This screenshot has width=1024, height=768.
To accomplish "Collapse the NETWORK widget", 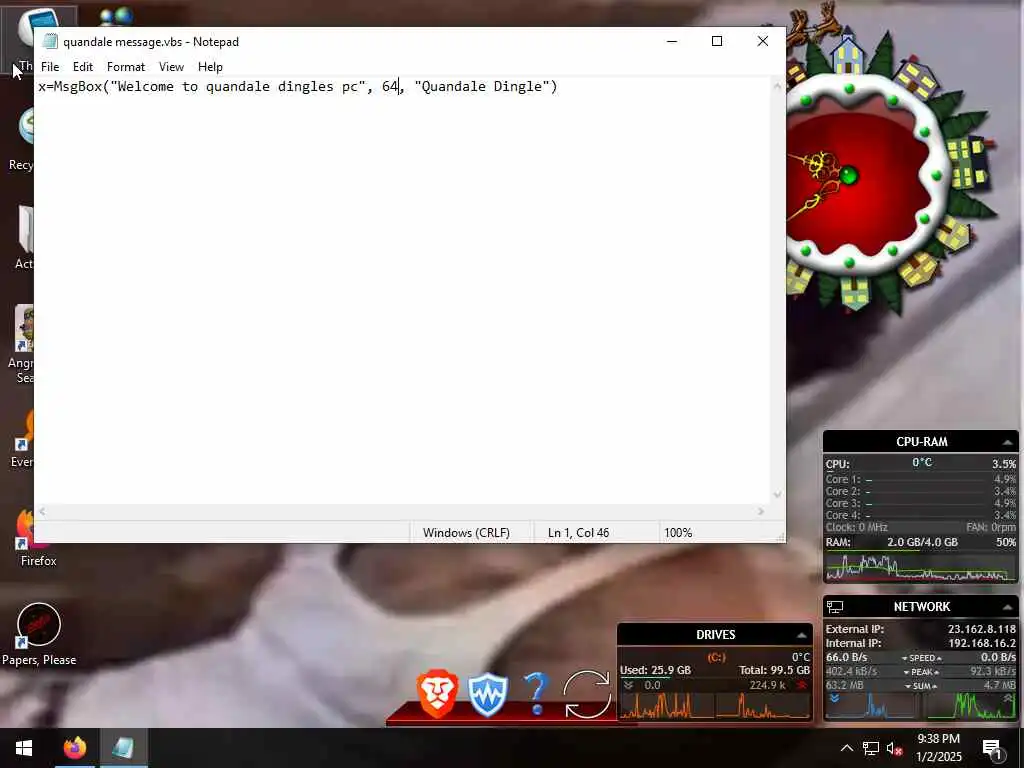I will tap(1007, 607).
